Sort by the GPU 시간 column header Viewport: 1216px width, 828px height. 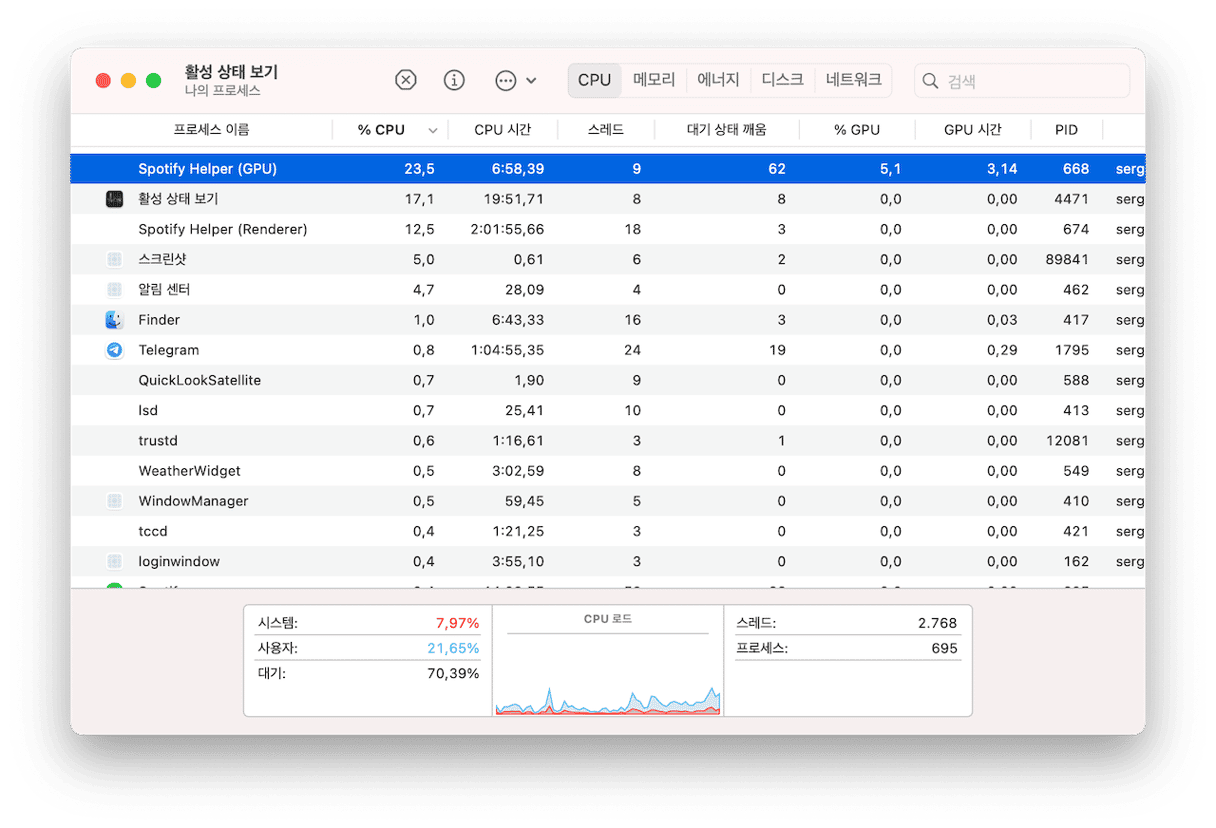coord(972,130)
